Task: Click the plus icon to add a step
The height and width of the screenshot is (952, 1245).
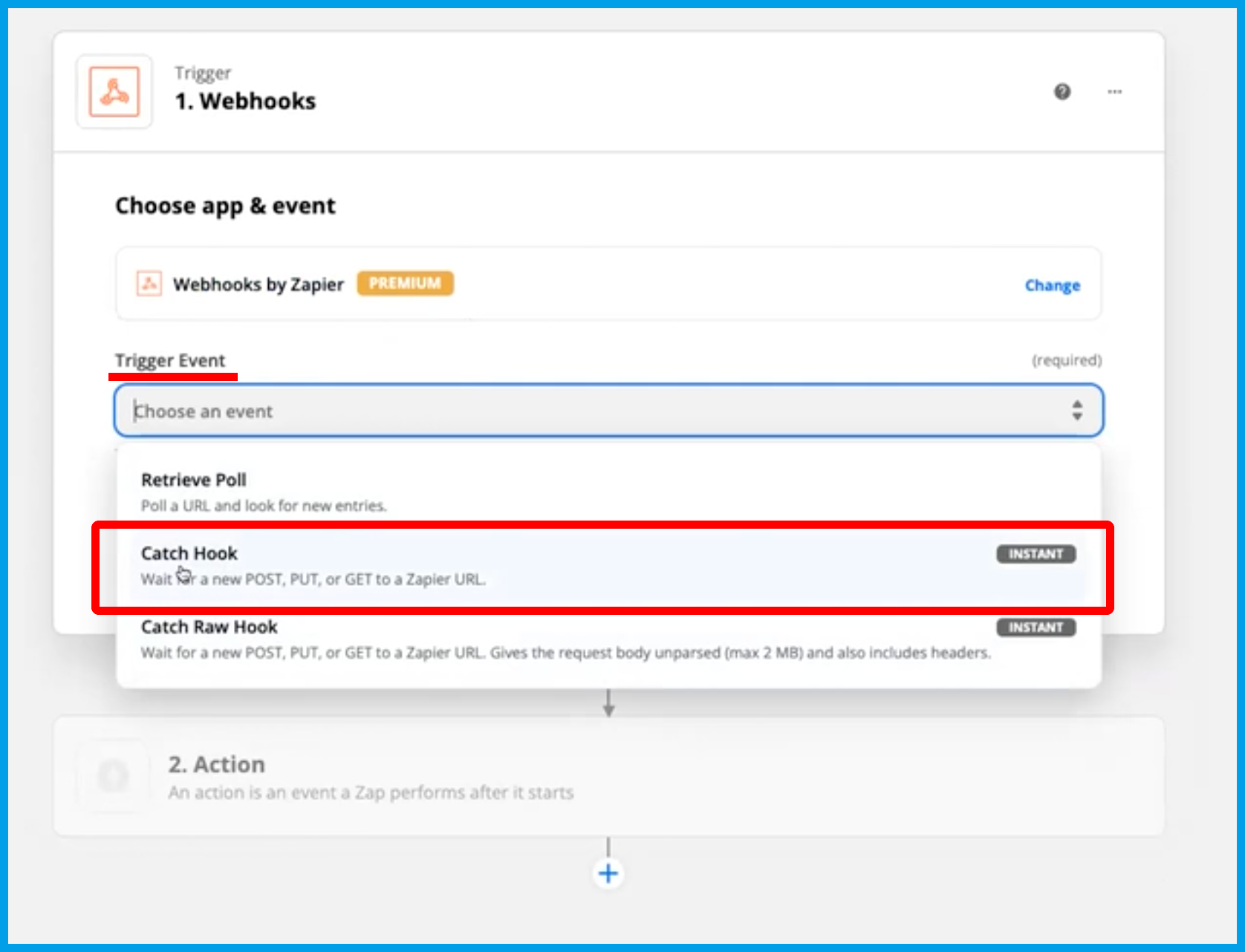Action: [608, 873]
